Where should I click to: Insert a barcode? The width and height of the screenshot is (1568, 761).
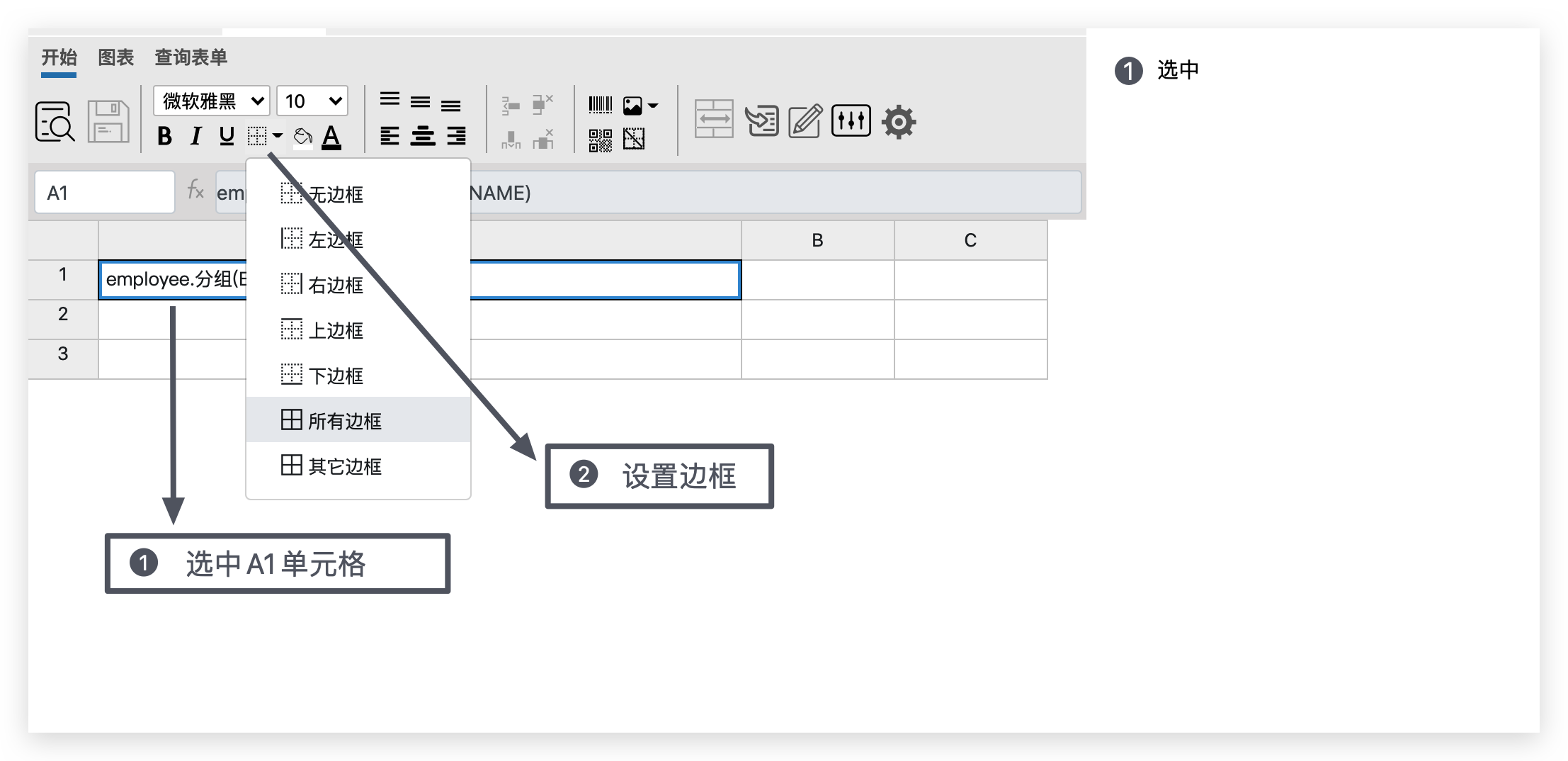tap(600, 105)
